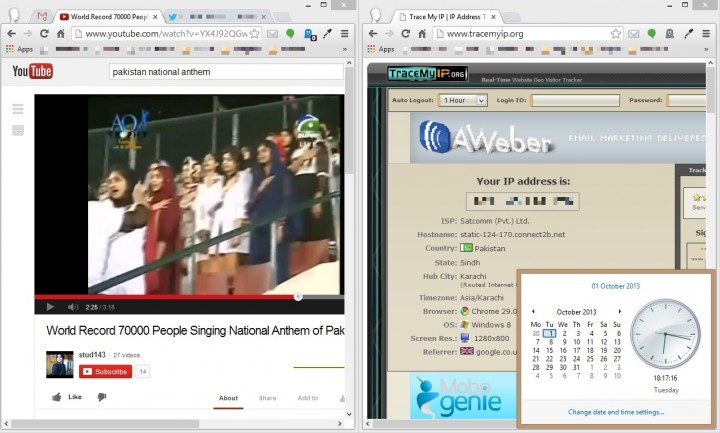This screenshot has height=433, width=720.
Task: Open the Chrome menu in TraceMyIP window
Action: 706,34
